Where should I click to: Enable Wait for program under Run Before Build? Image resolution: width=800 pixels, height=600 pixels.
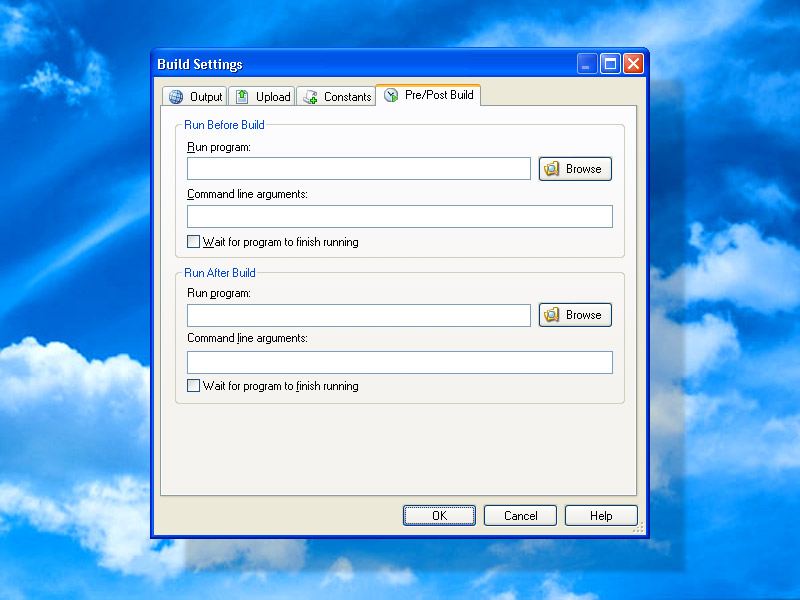193,241
